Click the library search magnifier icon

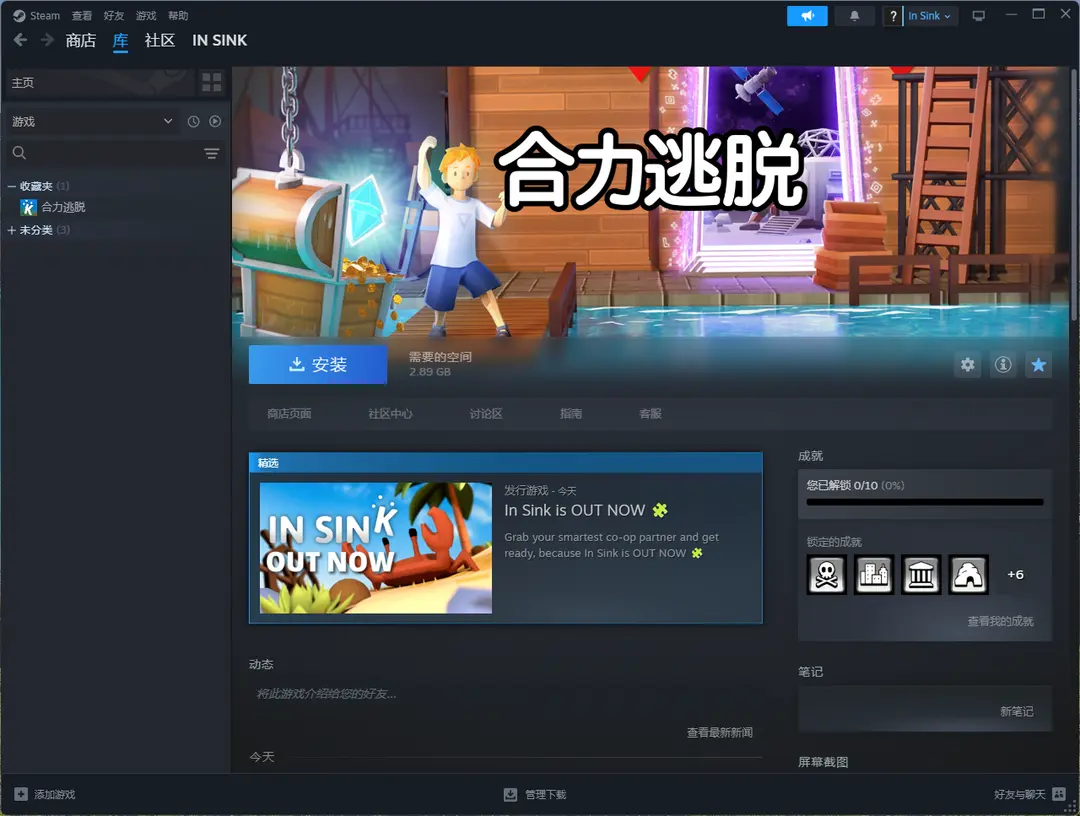coord(19,153)
